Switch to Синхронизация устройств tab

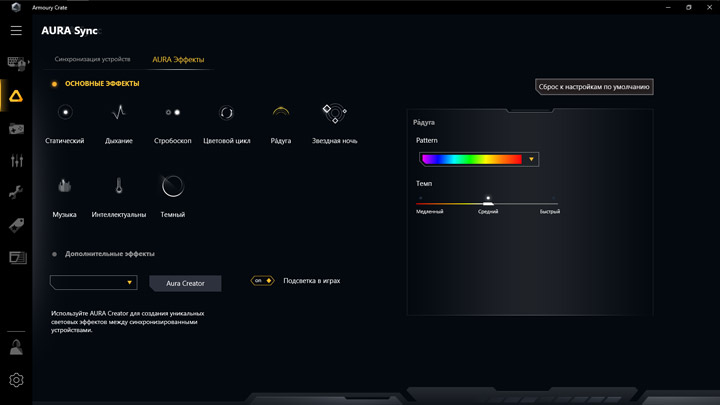tap(92, 59)
